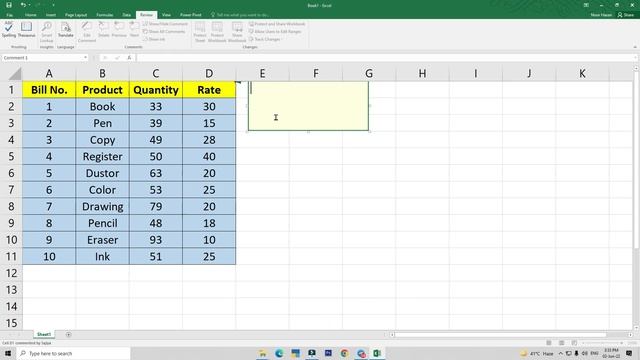Click the Share button
The image size is (640, 360).
pos(626,15)
